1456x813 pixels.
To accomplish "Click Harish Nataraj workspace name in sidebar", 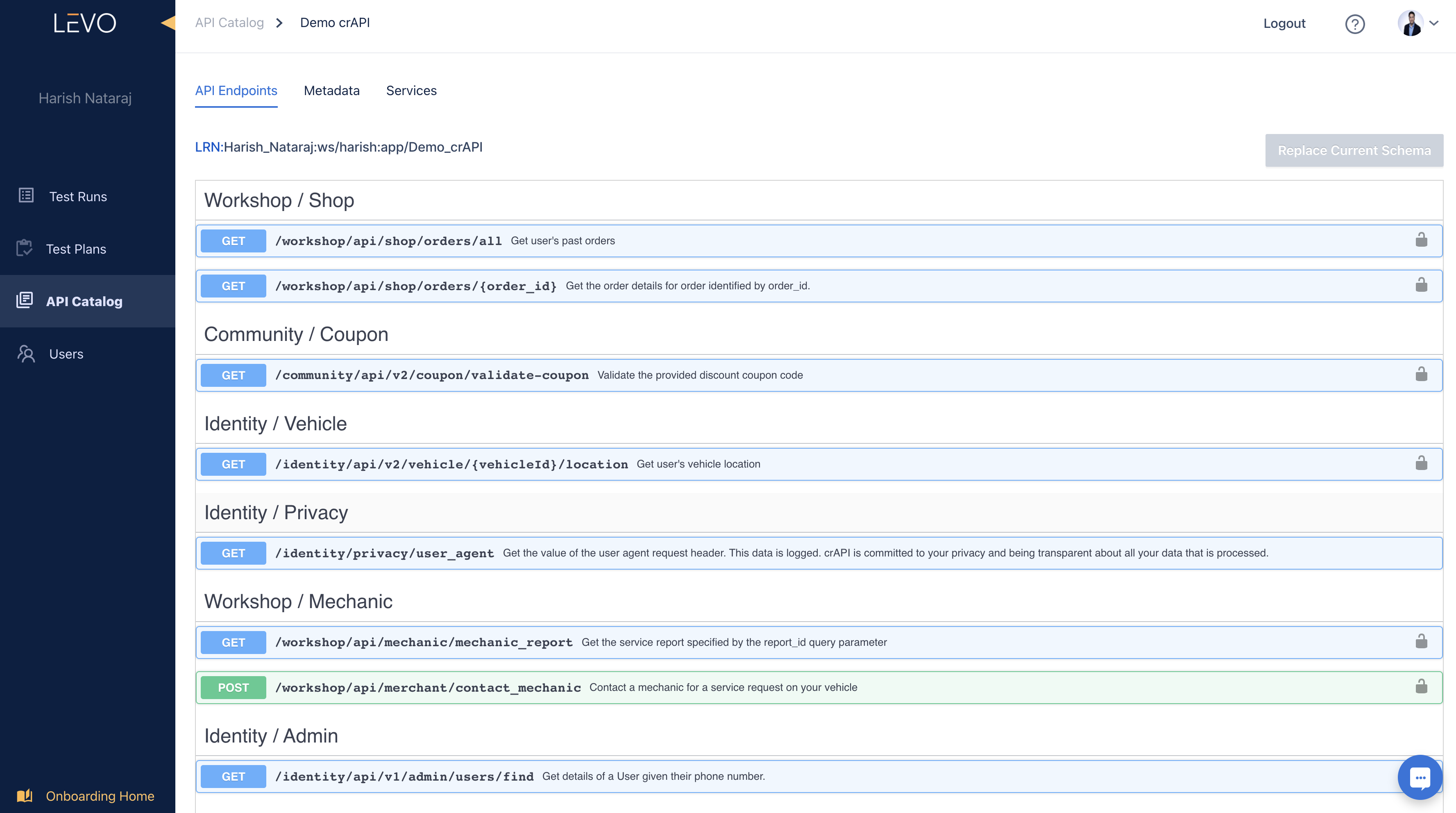I will [85, 98].
